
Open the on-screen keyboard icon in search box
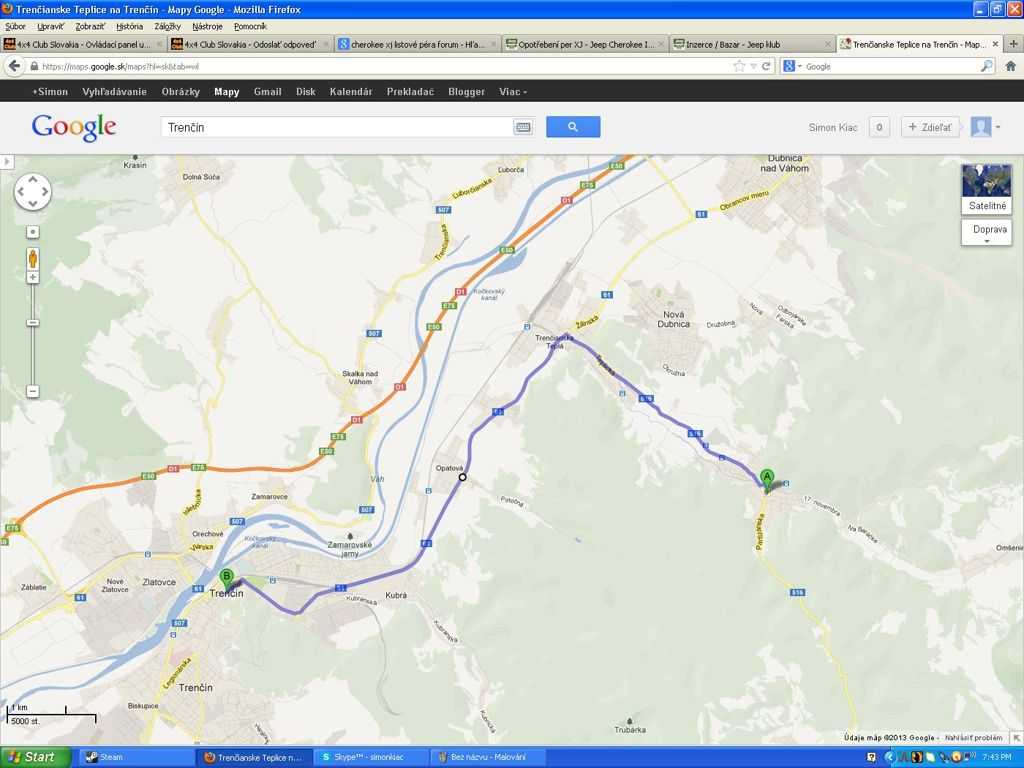tap(523, 127)
